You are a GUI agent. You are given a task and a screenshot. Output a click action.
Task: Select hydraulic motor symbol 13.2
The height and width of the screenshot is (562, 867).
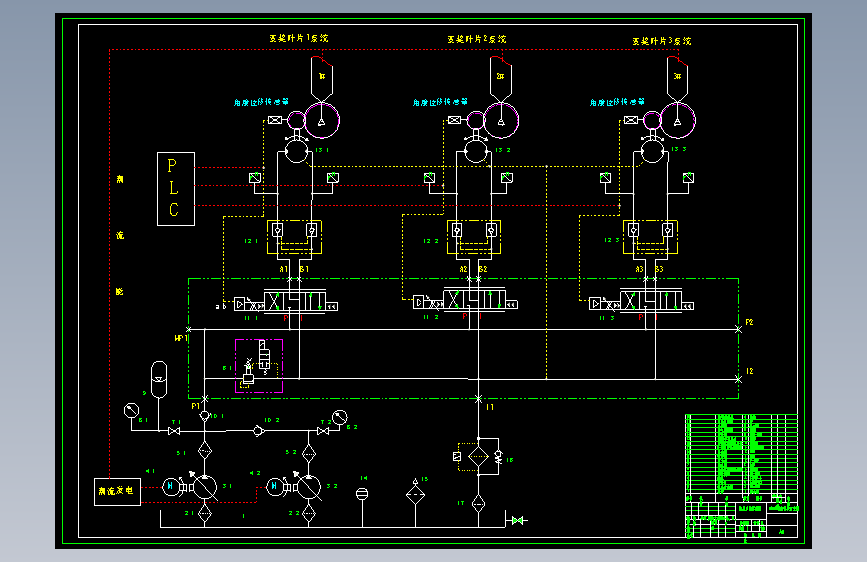point(476,151)
